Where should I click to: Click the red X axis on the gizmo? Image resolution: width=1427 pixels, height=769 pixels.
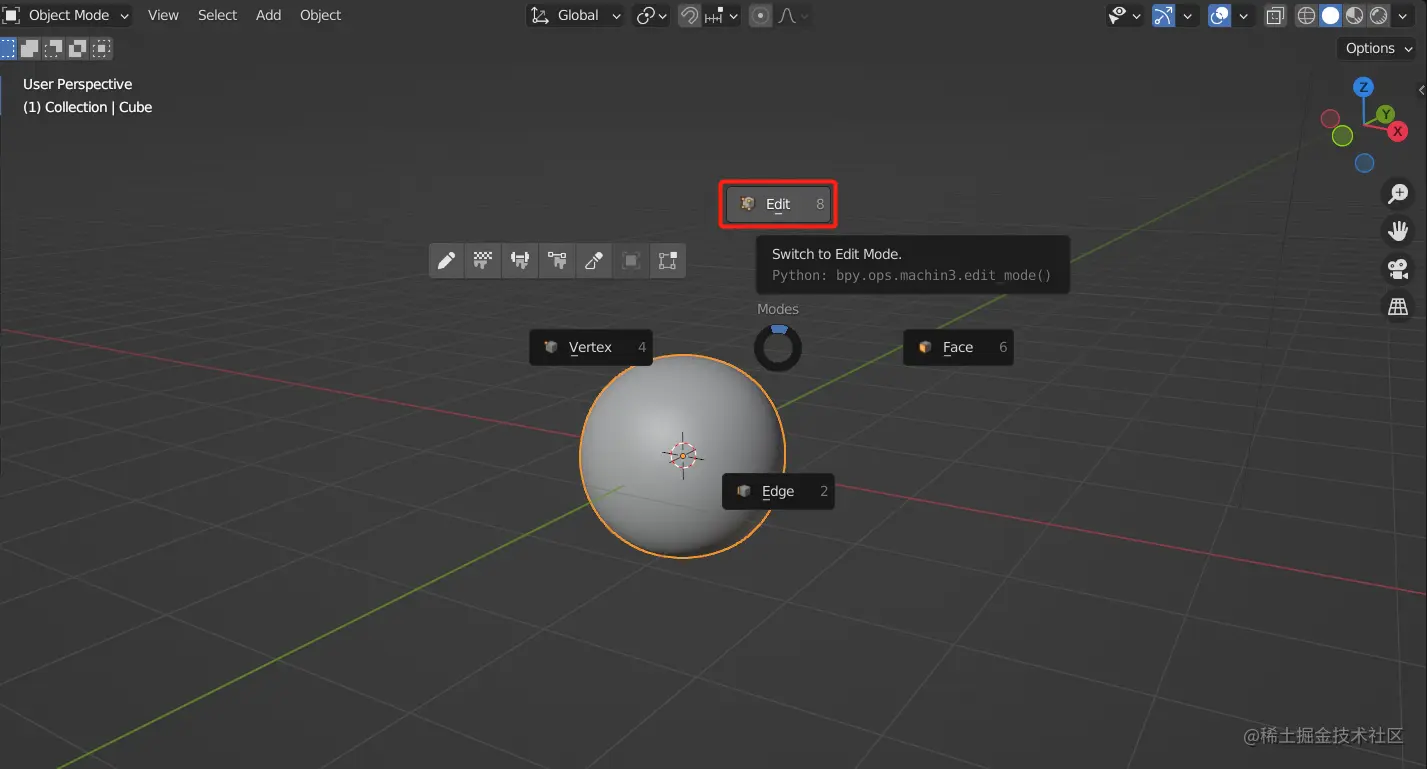[x=1398, y=132]
